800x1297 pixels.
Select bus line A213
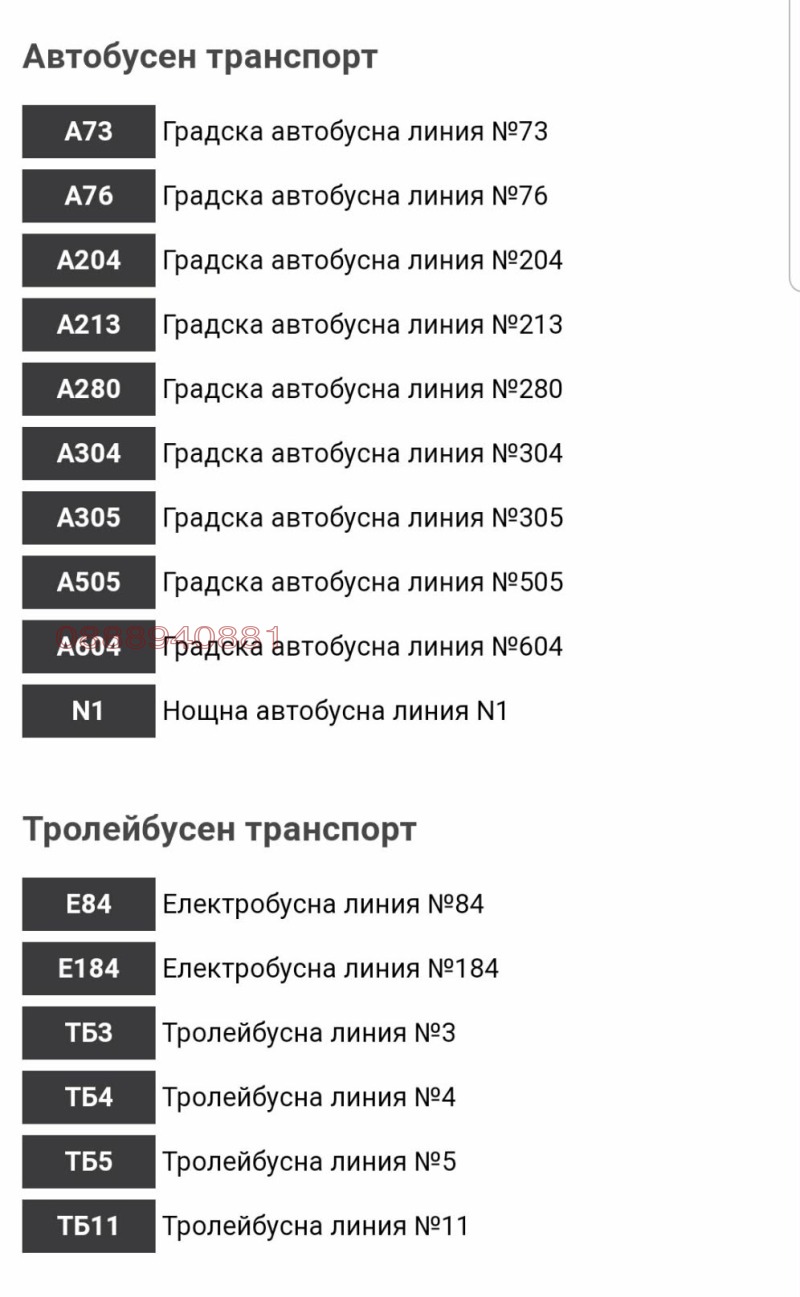pyautogui.click(x=88, y=324)
